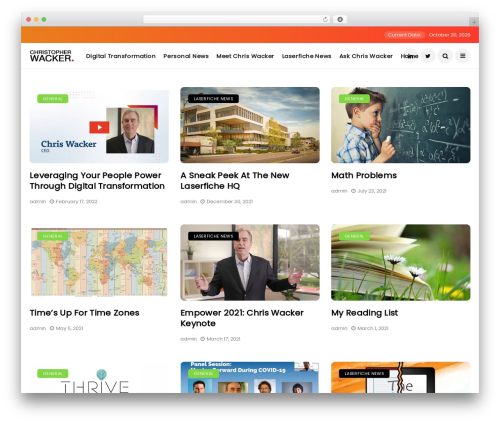Screen dimensions: 500x423
Task: Click the world time zones map thumbnail
Action: 99,262
